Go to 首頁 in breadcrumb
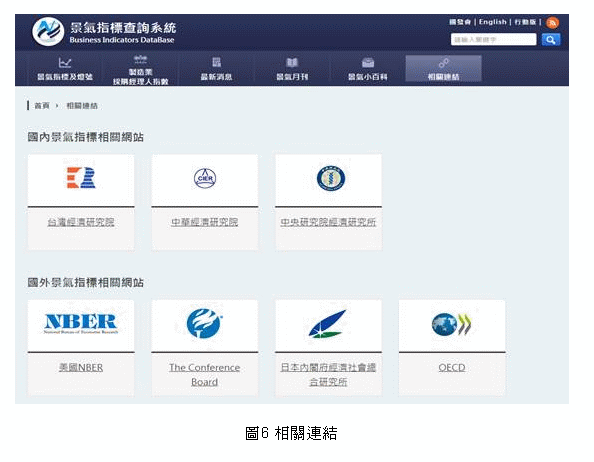Image resolution: width=594 pixels, height=462 pixels. 42,106
